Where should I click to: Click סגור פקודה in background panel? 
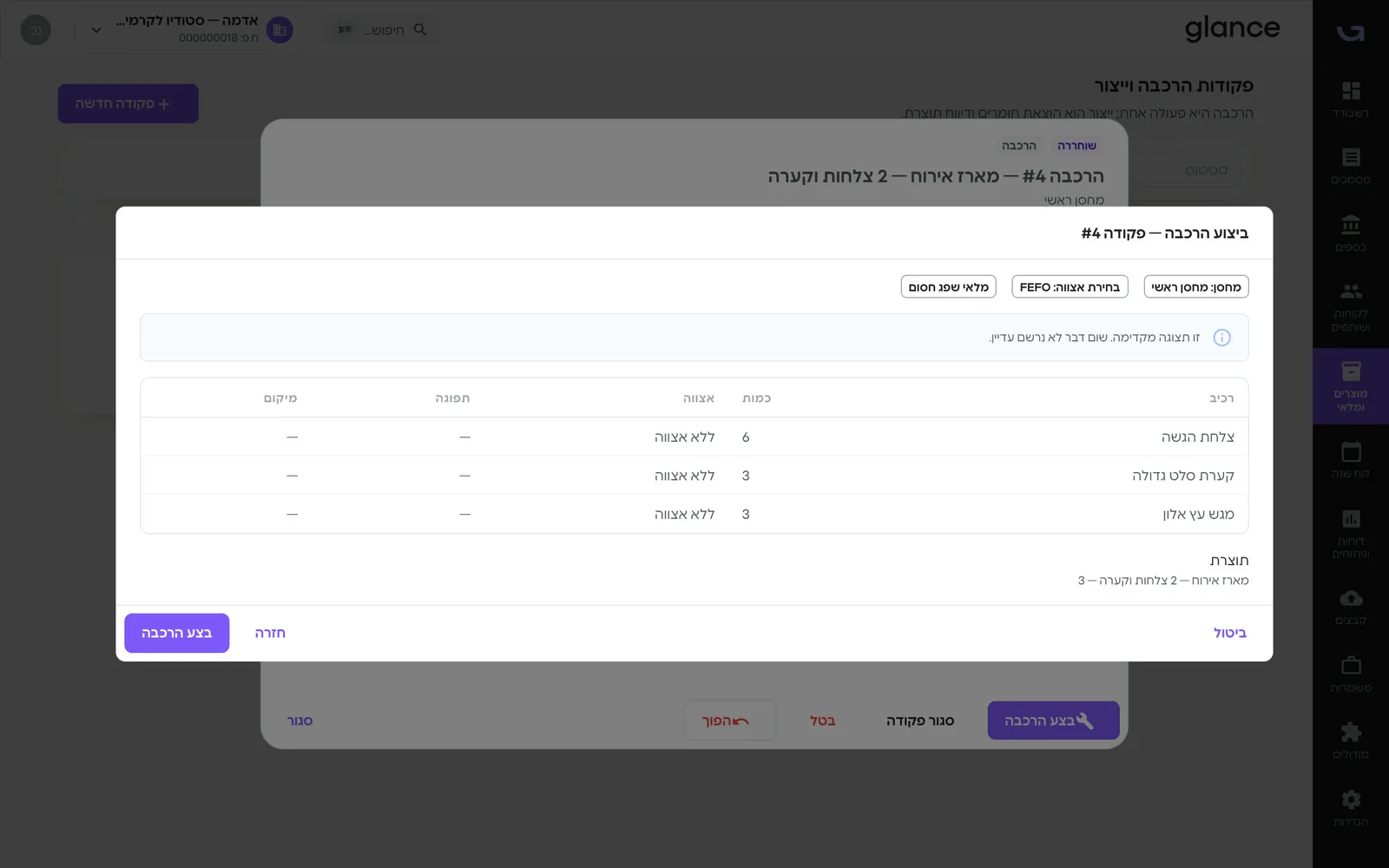coord(920,720)
